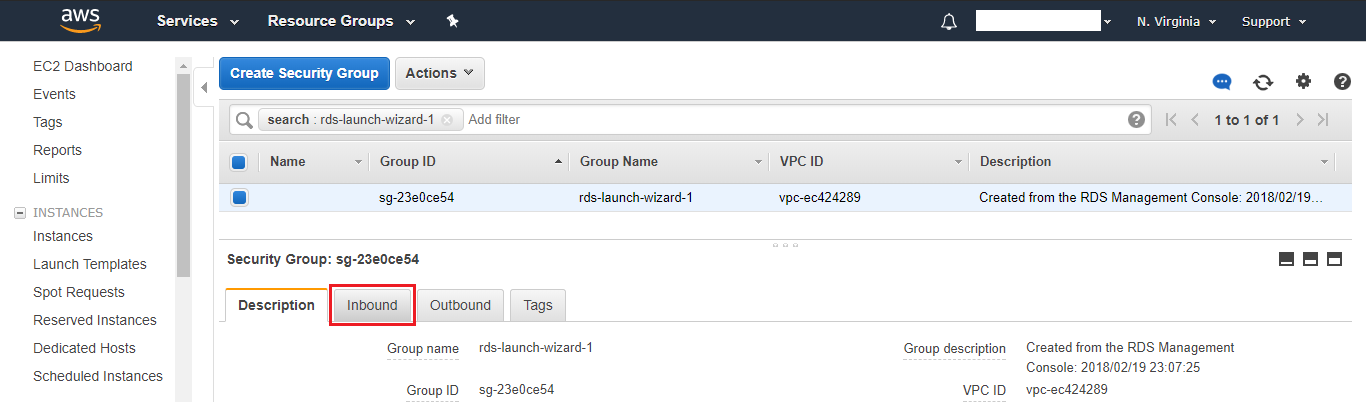Click the AWS logo home icon

click(80, 20)
